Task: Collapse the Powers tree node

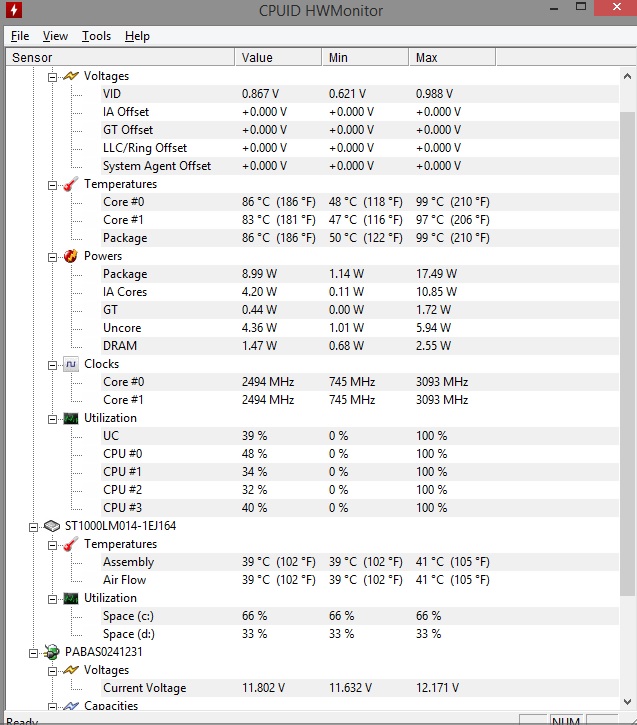Action: 53,256
